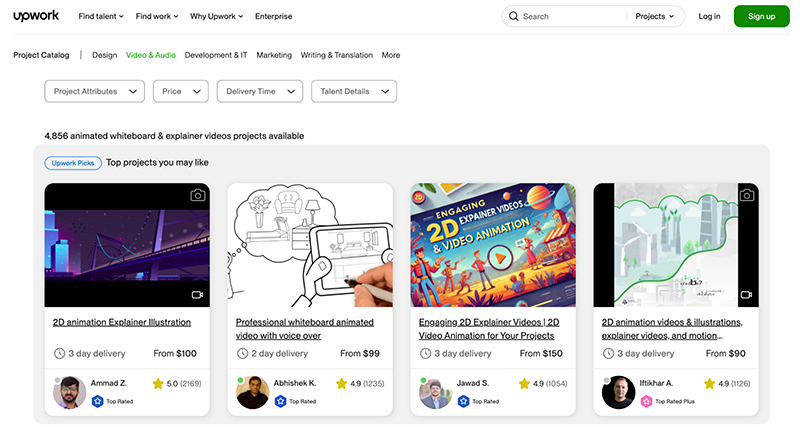This screenshot has height=427, width=800.
Task: Select the Video & Audio category tab
Action: 151,55
